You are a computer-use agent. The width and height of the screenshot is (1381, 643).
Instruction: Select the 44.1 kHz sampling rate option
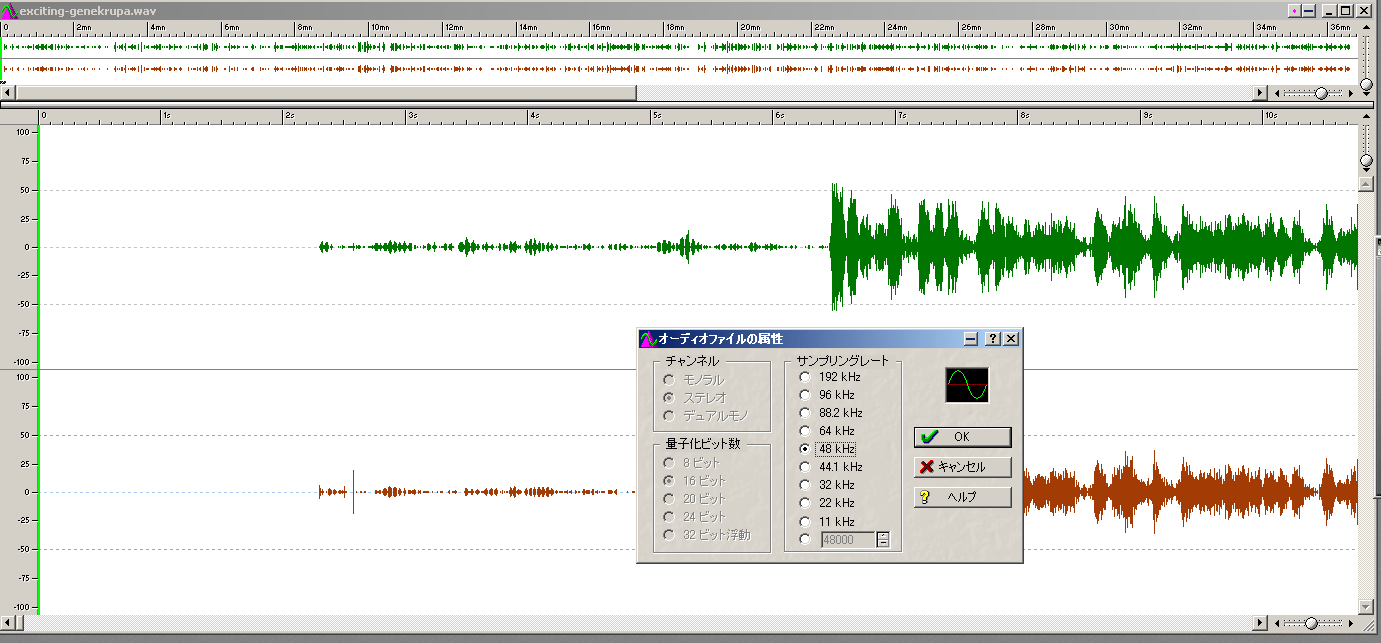tap(805, 467)
